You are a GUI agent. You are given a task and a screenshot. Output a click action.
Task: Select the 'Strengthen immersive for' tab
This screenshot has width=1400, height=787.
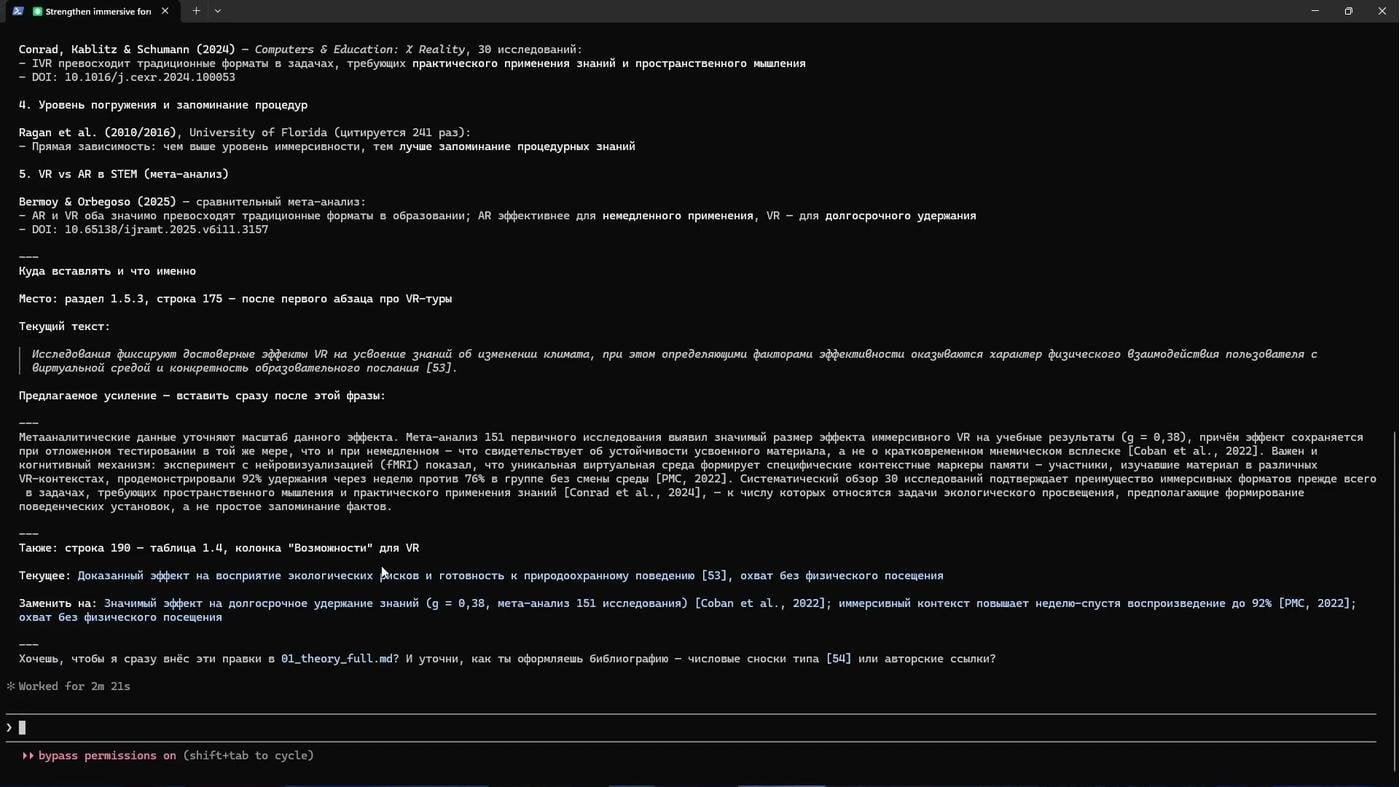click(98, 11)
